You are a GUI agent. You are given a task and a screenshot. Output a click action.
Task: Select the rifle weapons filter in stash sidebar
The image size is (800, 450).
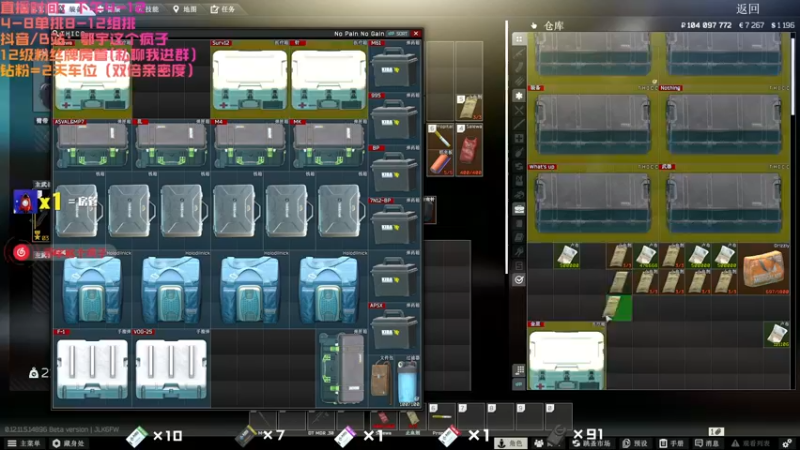(519, 53)
